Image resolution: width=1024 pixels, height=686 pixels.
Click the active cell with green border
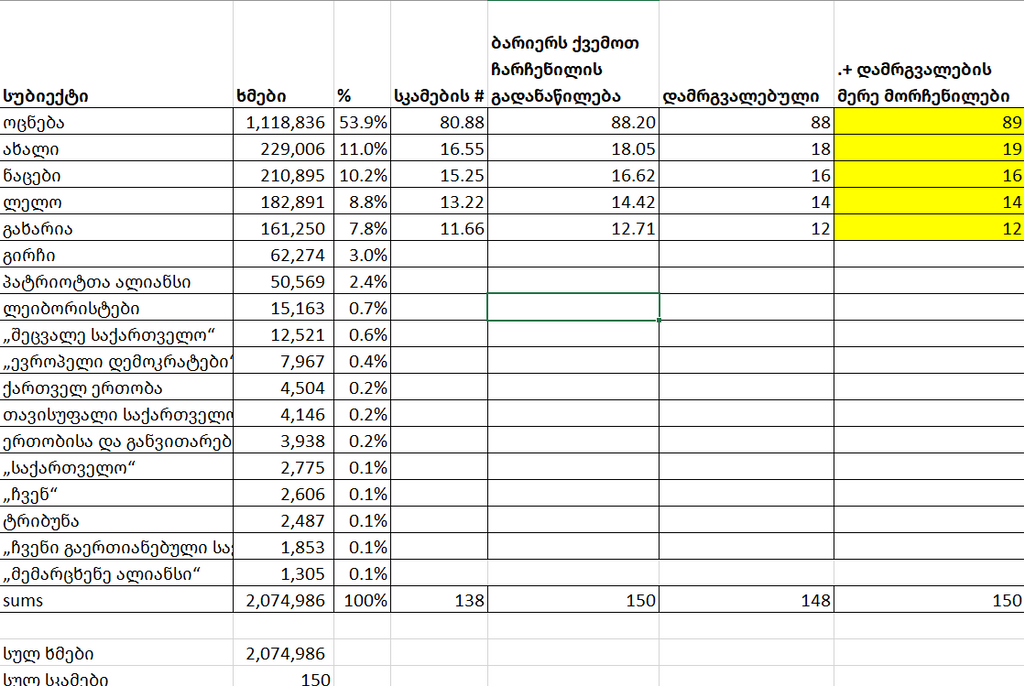(573, 307)
